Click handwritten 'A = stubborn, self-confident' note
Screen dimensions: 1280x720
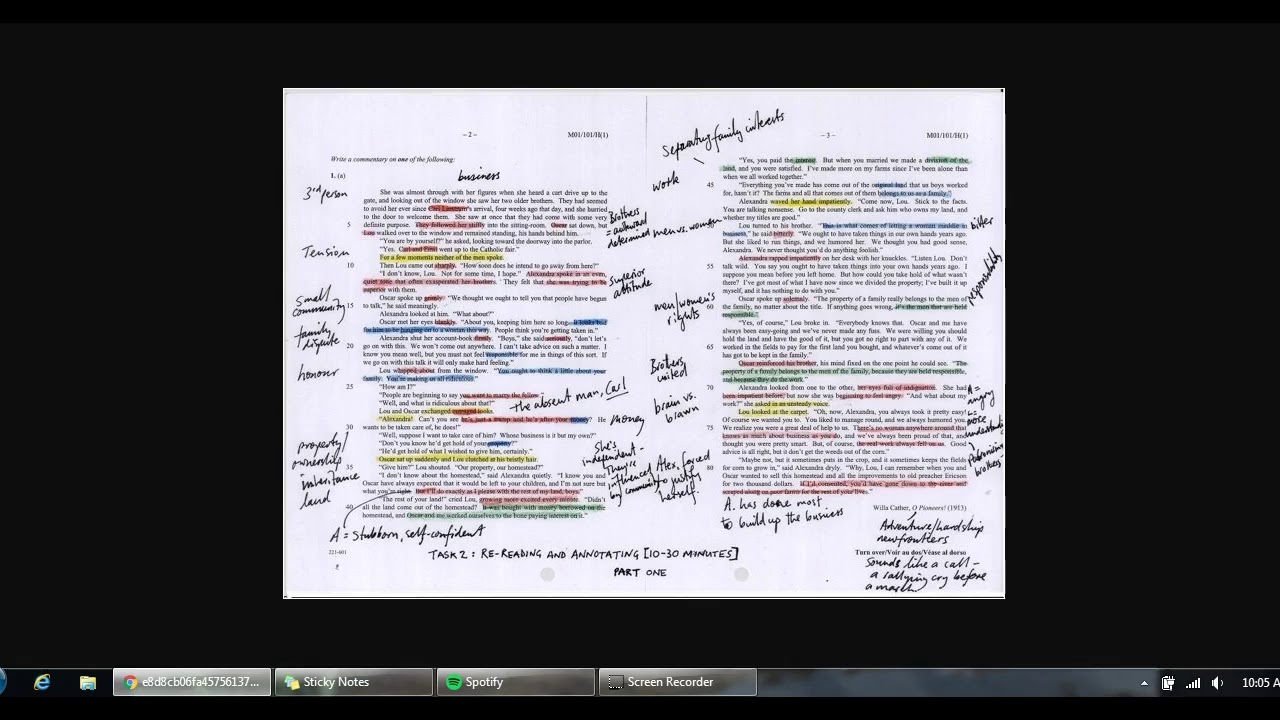406,534
